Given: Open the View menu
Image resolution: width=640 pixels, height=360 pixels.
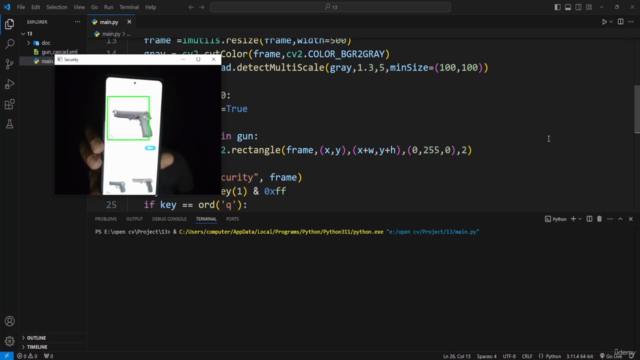Looking at the screenshot, I should tap(79, 7).
